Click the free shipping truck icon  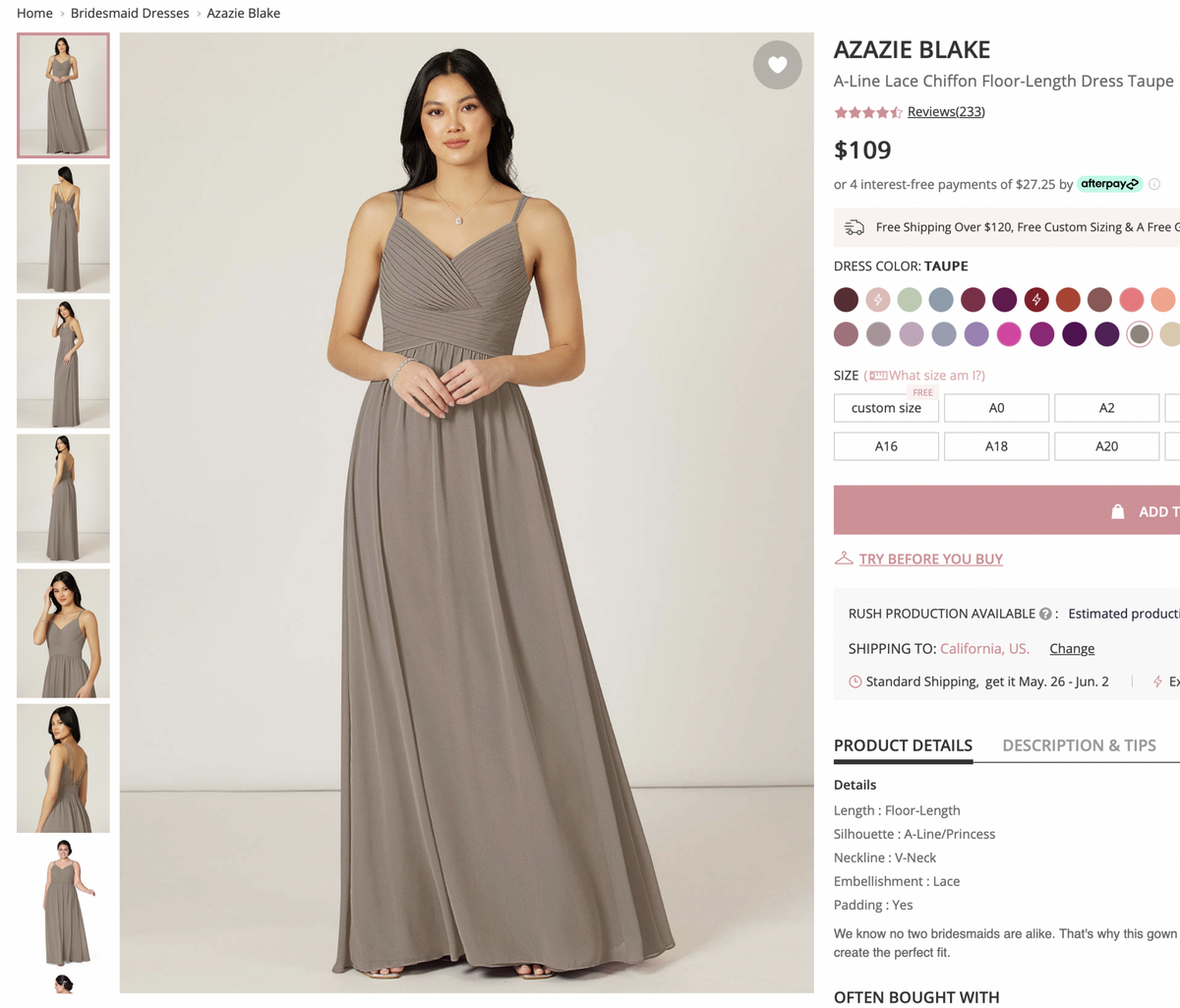(855, 226)
